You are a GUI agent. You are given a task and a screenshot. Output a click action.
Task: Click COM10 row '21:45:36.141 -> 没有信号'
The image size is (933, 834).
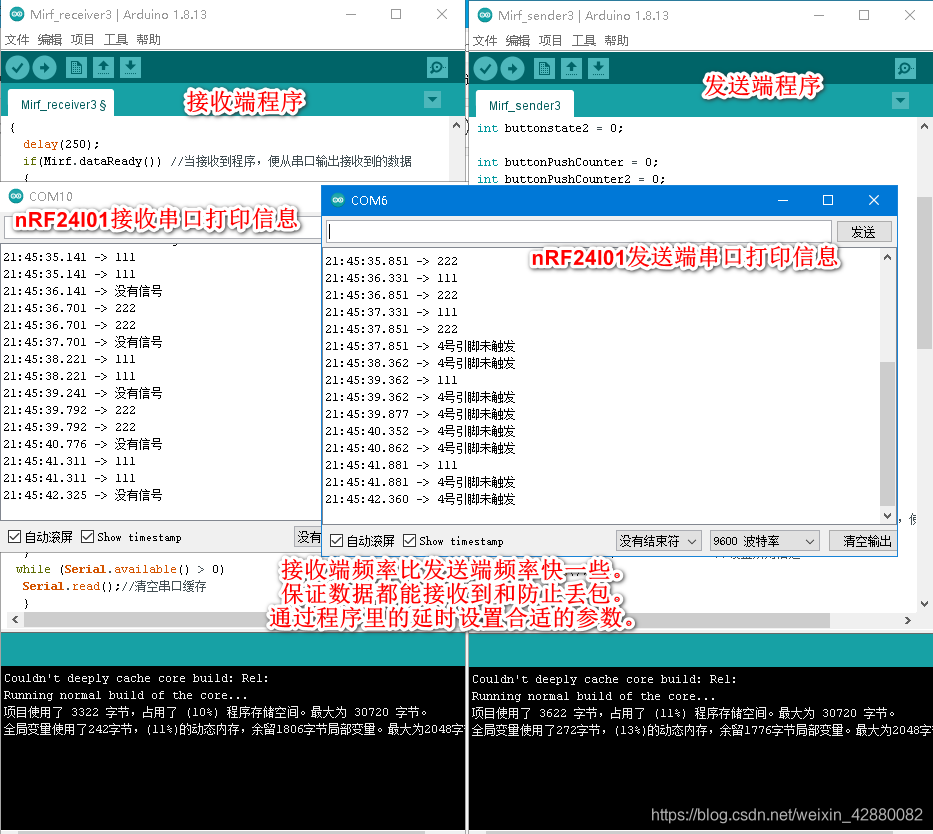tap(83, 291)
